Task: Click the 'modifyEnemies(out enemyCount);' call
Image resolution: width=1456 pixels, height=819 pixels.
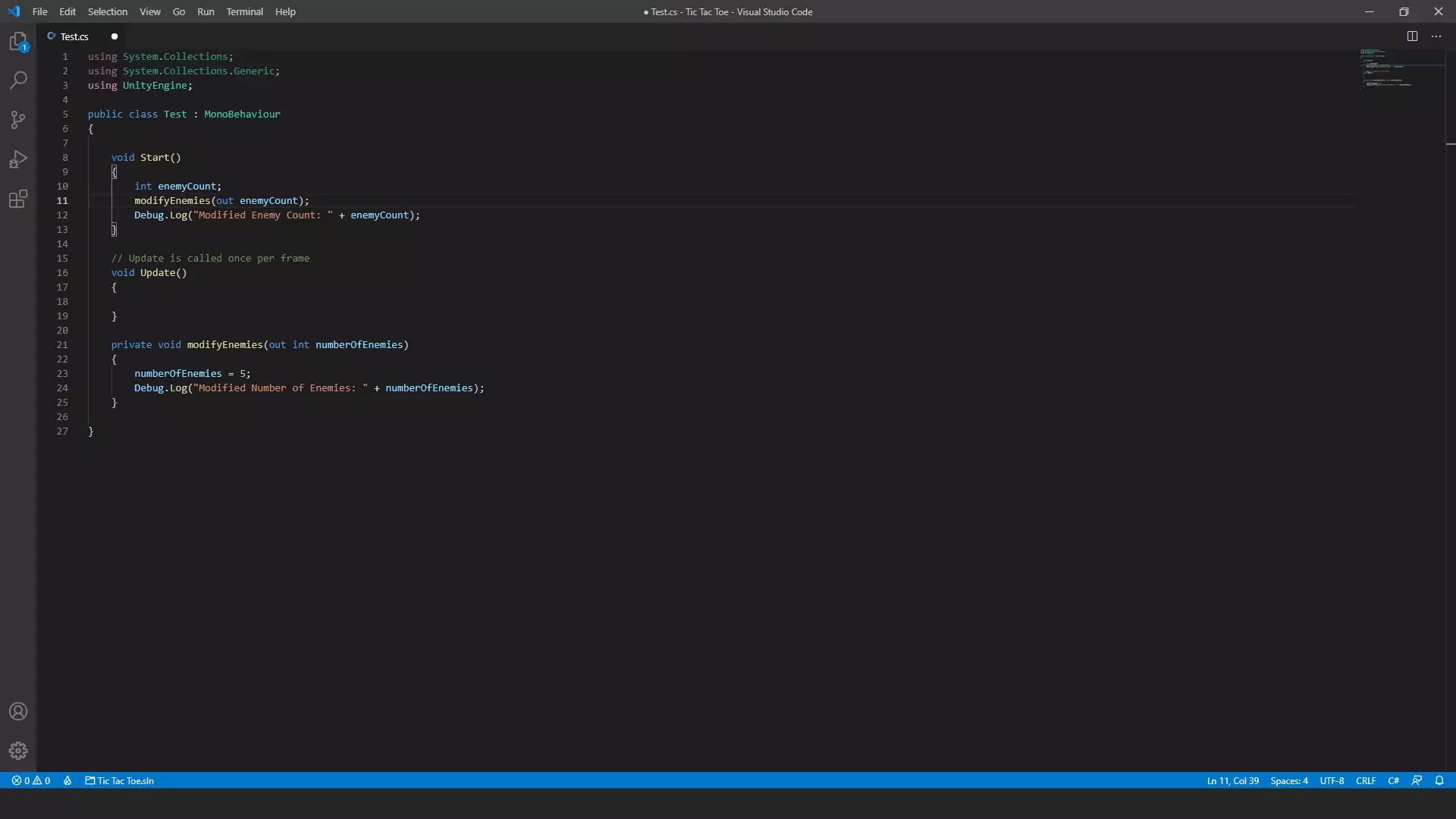Action: [x=222, y=201]
